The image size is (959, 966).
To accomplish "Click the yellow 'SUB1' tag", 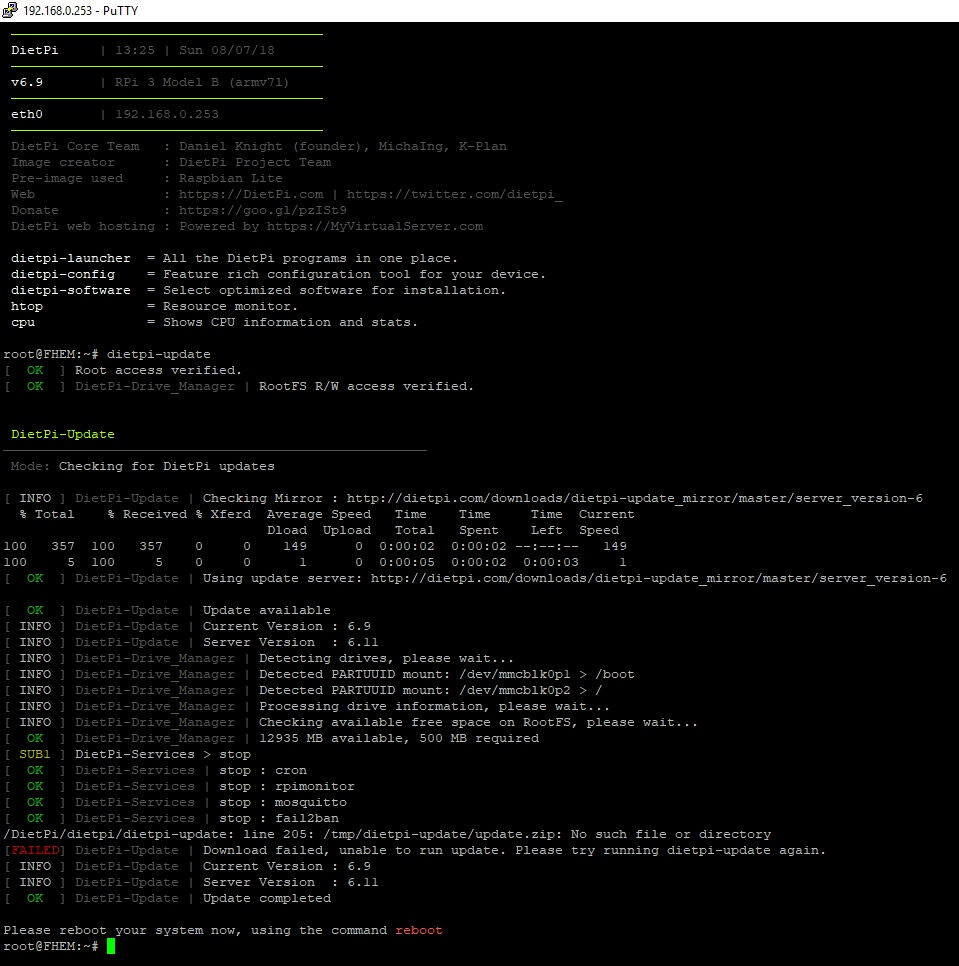I will (x=35, y=755).
